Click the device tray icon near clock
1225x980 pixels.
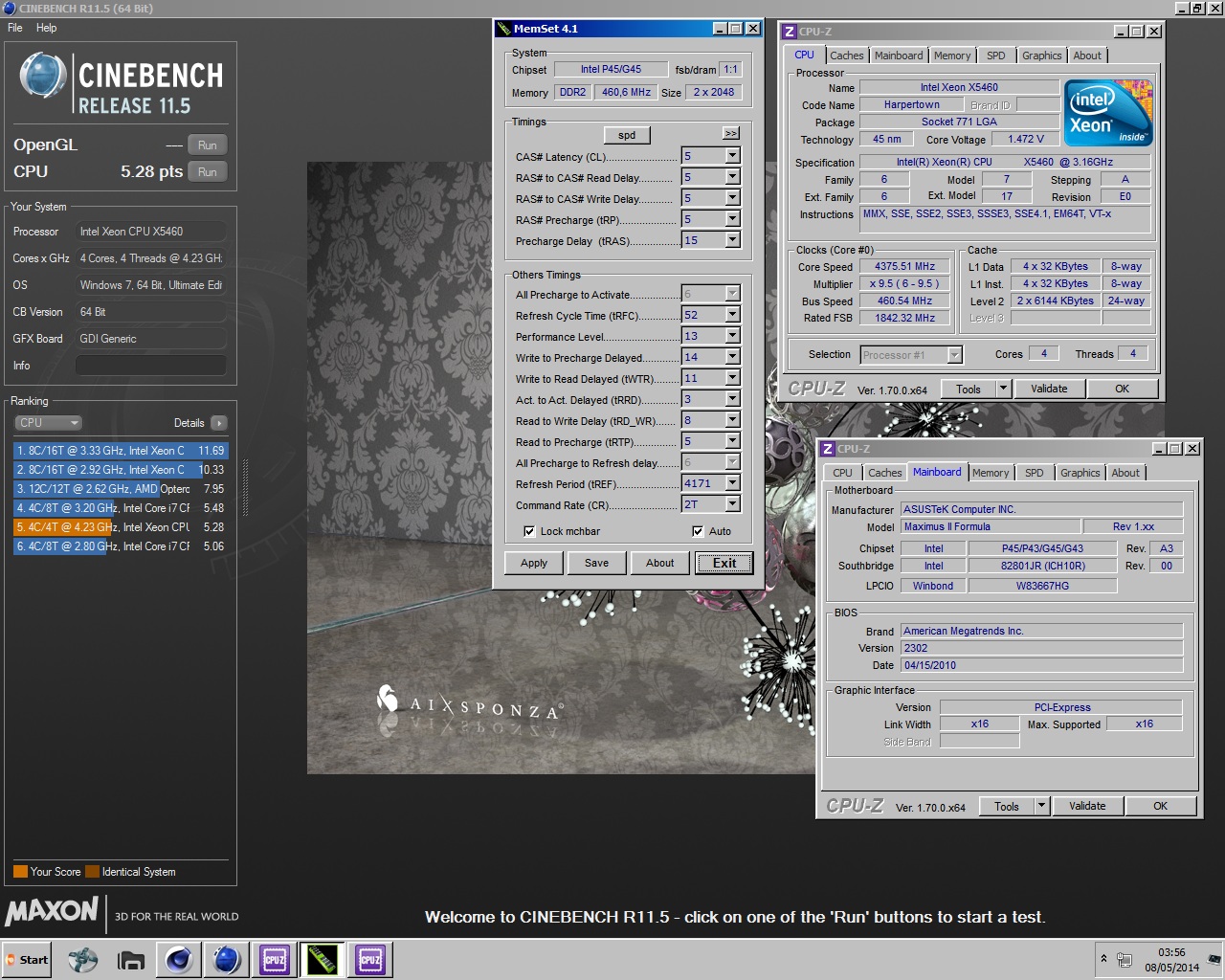[x=1125, y=960]
